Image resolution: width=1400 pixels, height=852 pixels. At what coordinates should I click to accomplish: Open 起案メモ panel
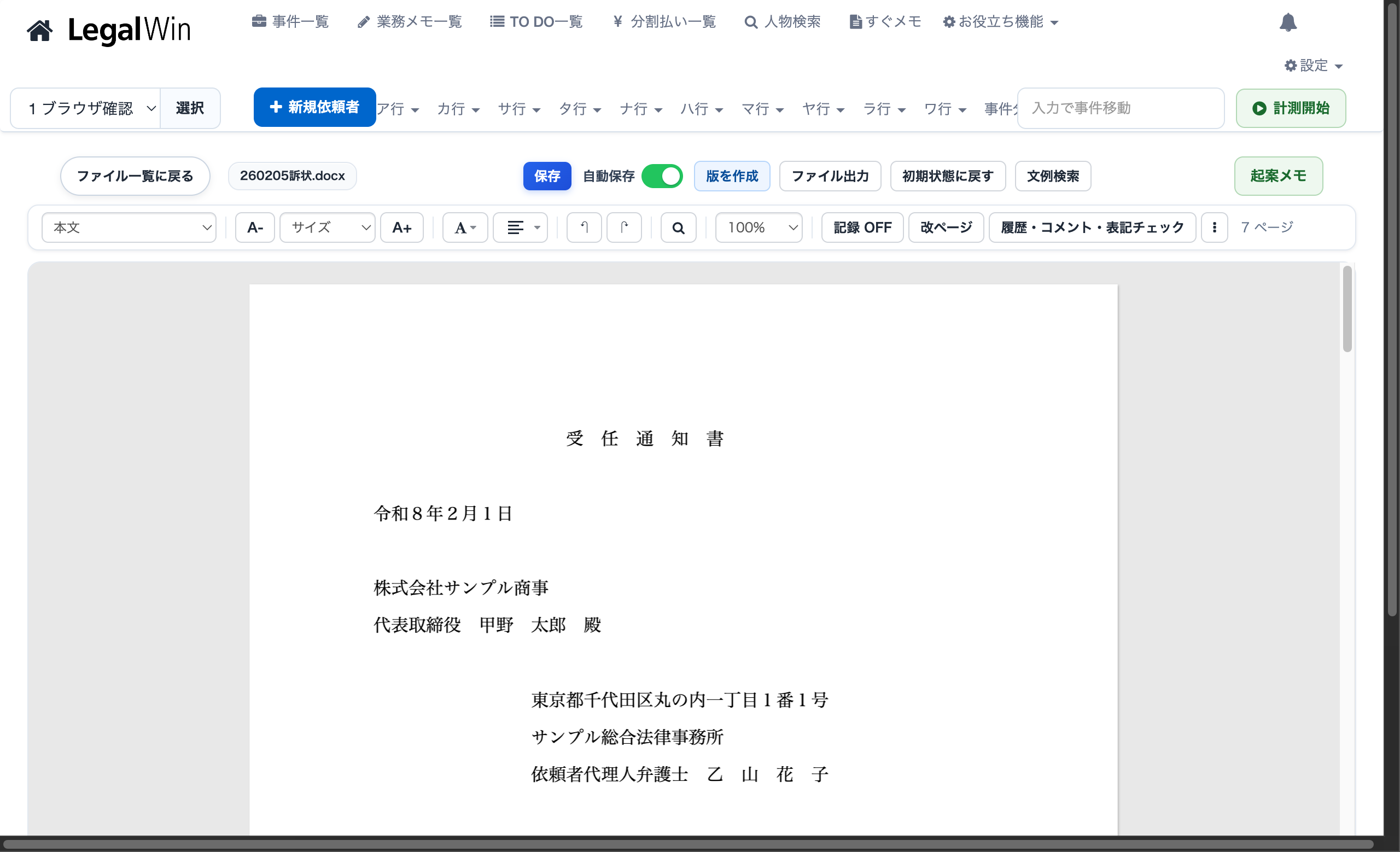click(x=1278, y=176)
